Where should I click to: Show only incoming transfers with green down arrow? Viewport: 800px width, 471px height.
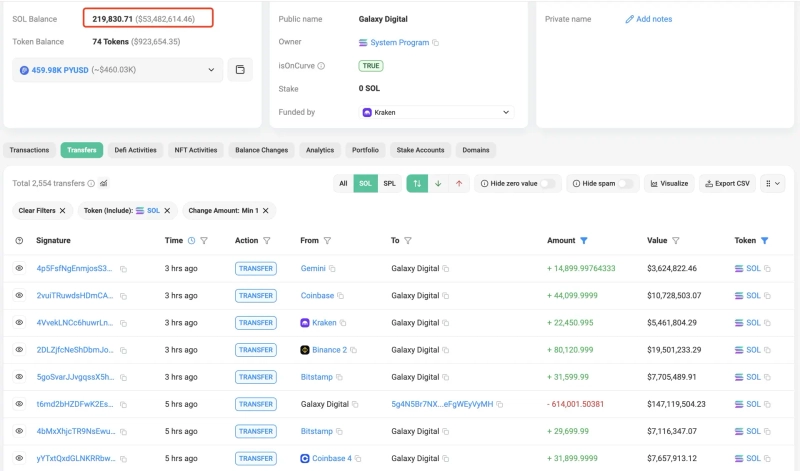438,184
